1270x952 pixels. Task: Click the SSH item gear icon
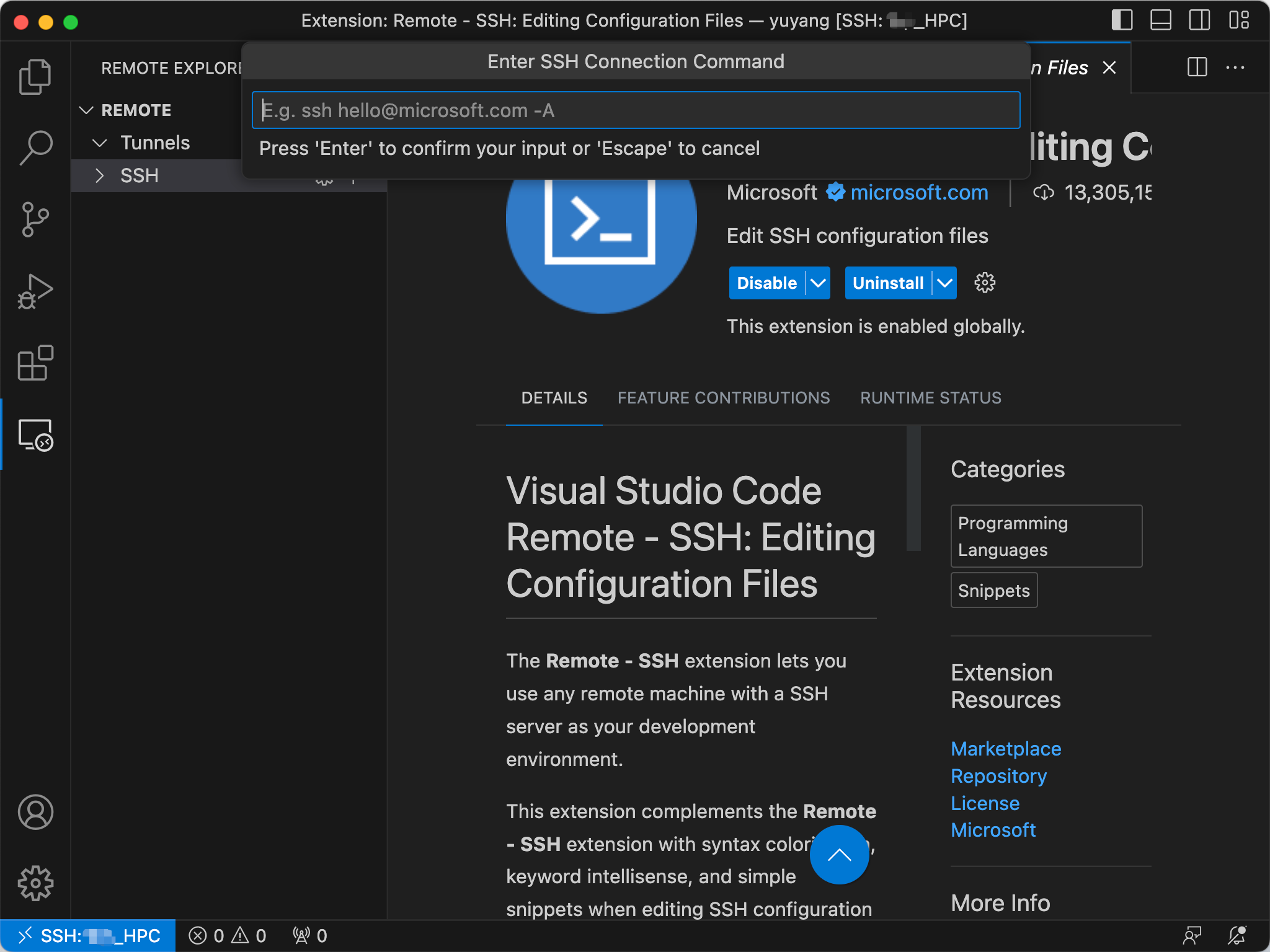pos(324,182)
